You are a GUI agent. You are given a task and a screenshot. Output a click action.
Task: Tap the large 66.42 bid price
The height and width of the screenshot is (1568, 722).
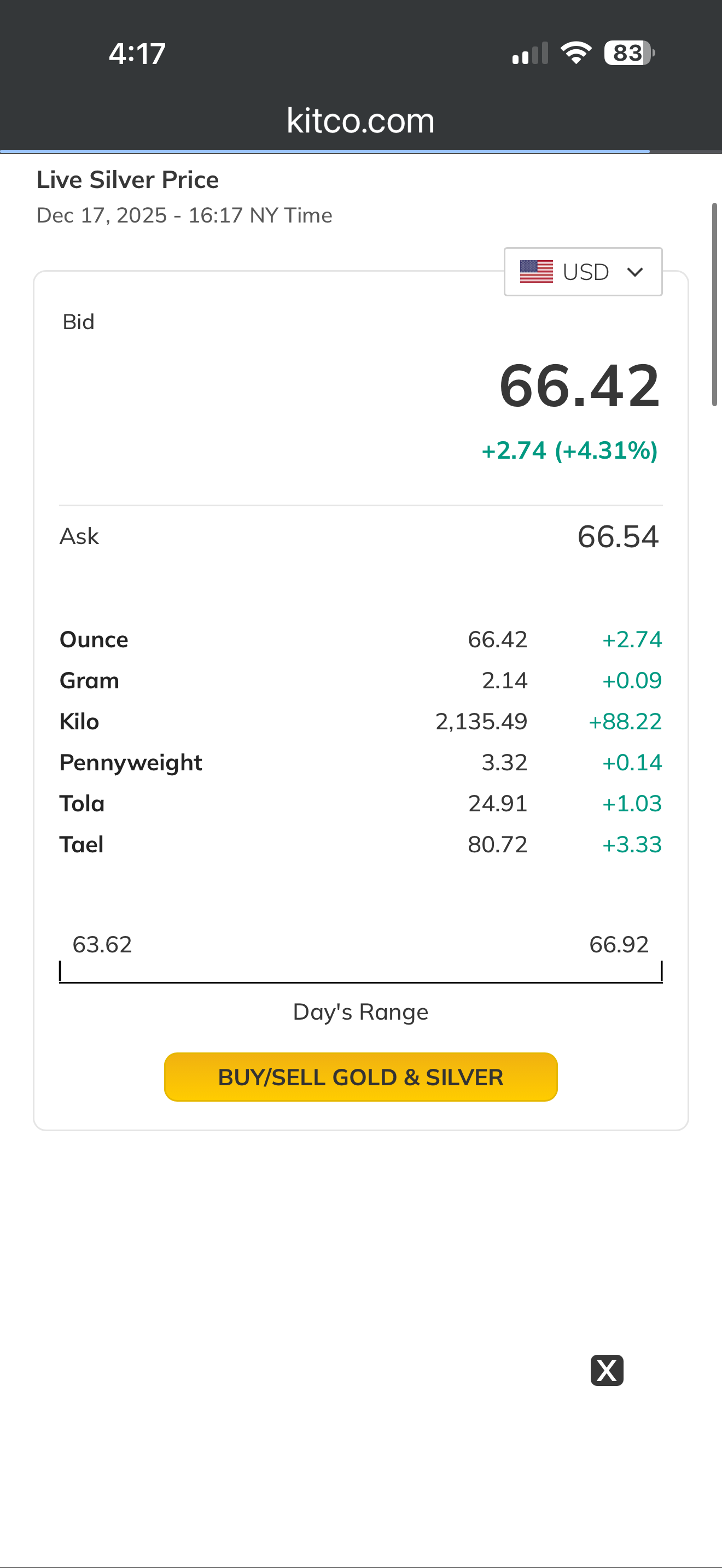click(x=579, y=385)
